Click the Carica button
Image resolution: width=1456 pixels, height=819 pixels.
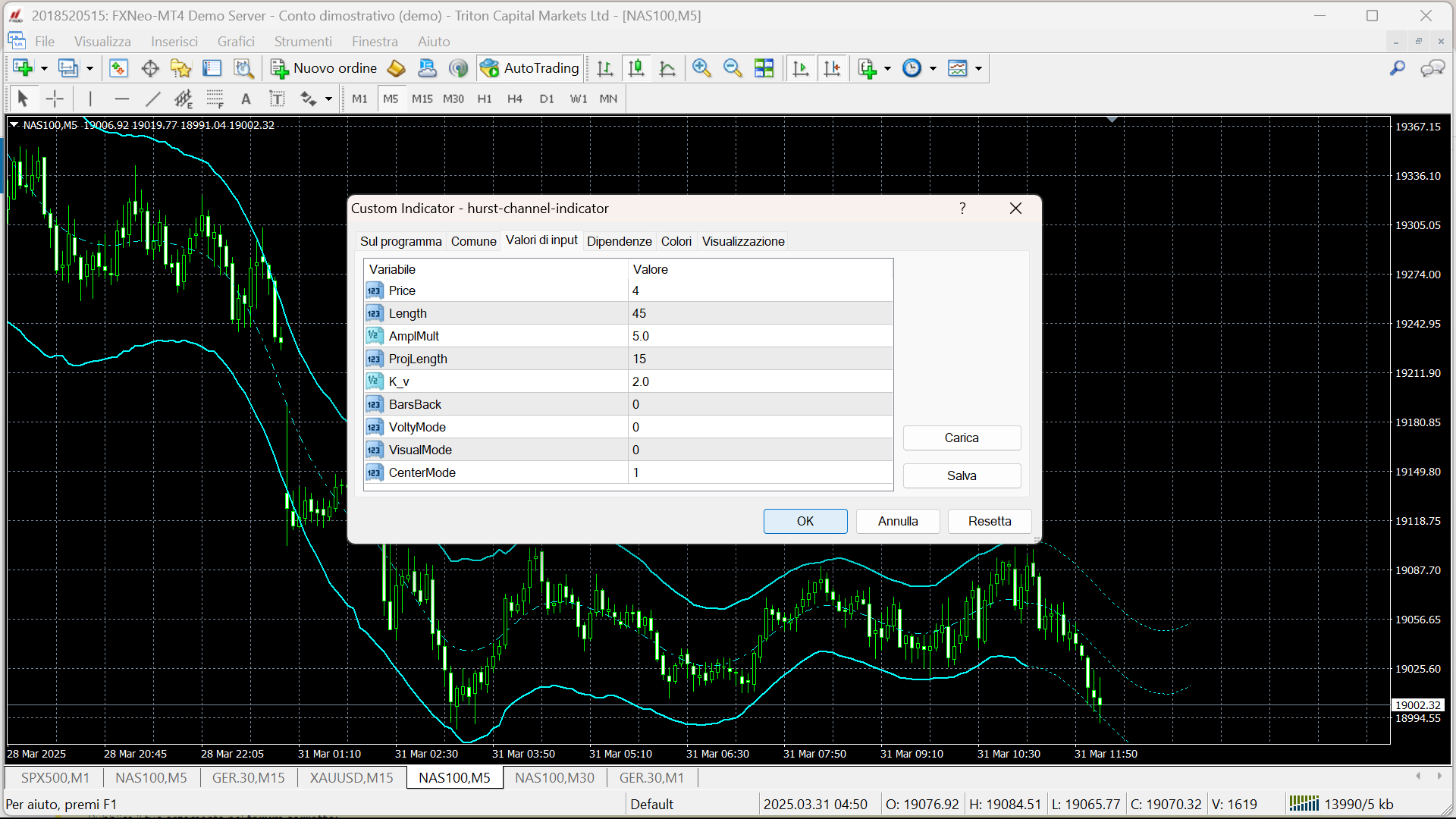tap(961, 438)
